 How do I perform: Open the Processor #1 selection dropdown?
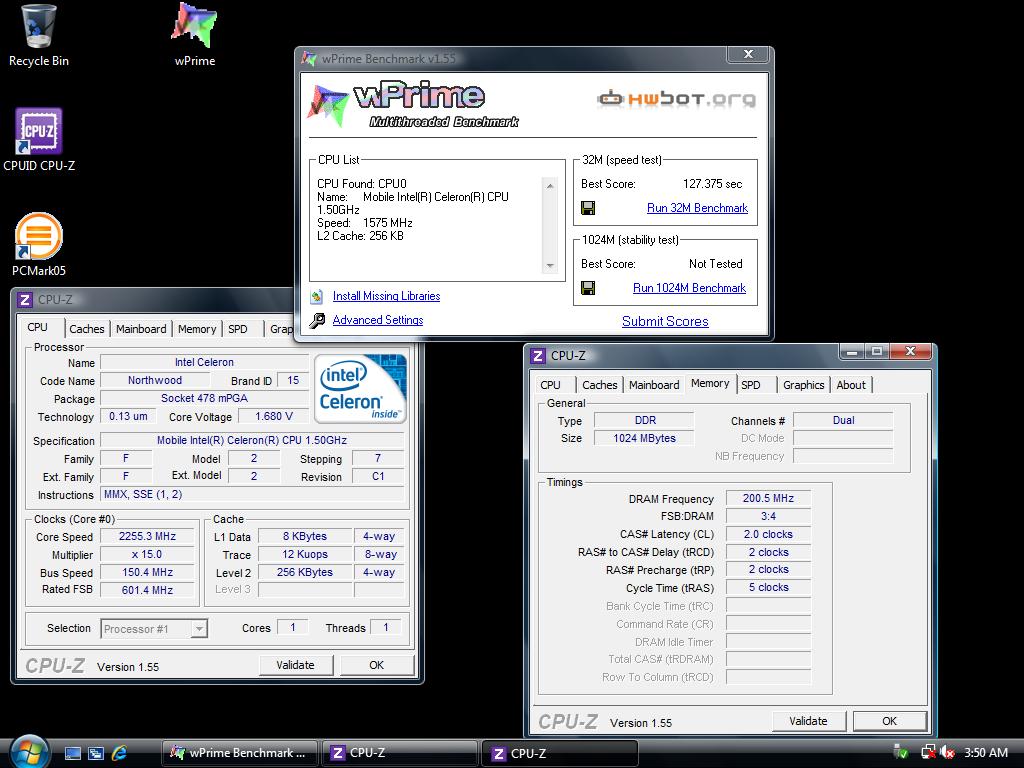154,629
